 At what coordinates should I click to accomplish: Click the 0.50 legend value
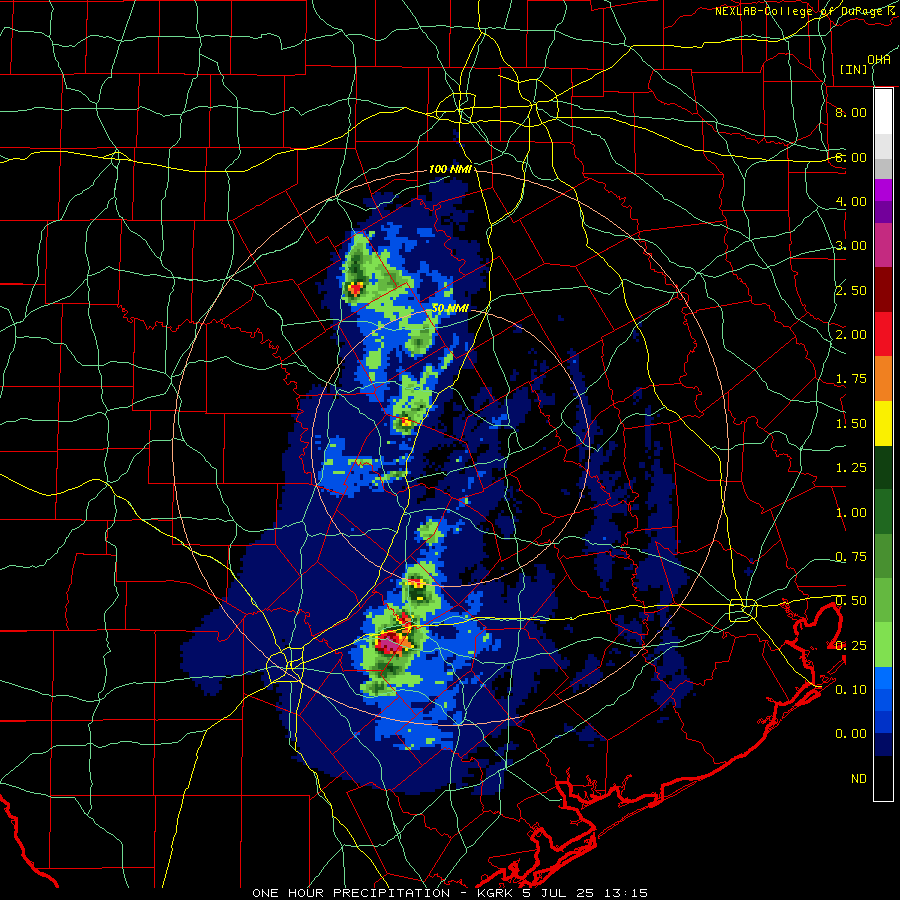click(851, 601)
